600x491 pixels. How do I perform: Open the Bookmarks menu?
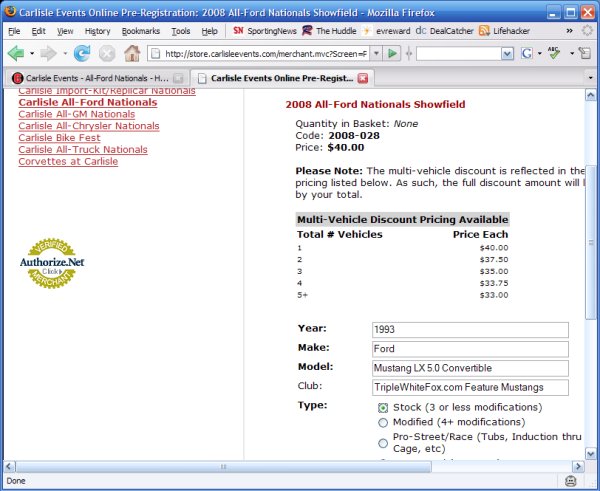coord(140,31)
